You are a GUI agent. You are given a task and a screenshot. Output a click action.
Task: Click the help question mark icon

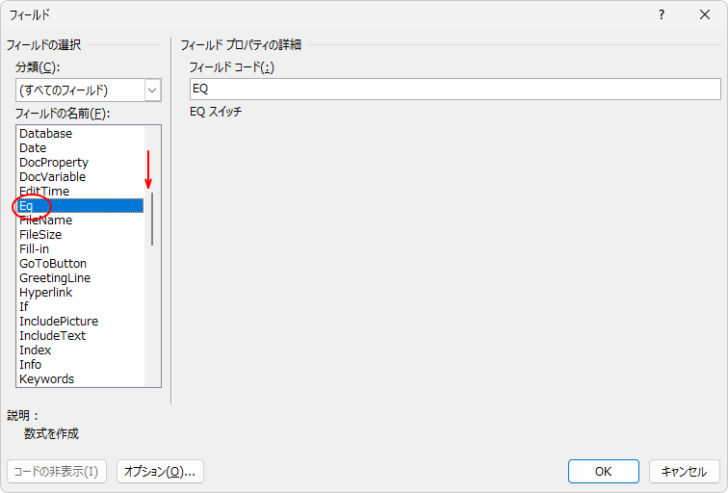pyautogui.click(x=662, y=15)
